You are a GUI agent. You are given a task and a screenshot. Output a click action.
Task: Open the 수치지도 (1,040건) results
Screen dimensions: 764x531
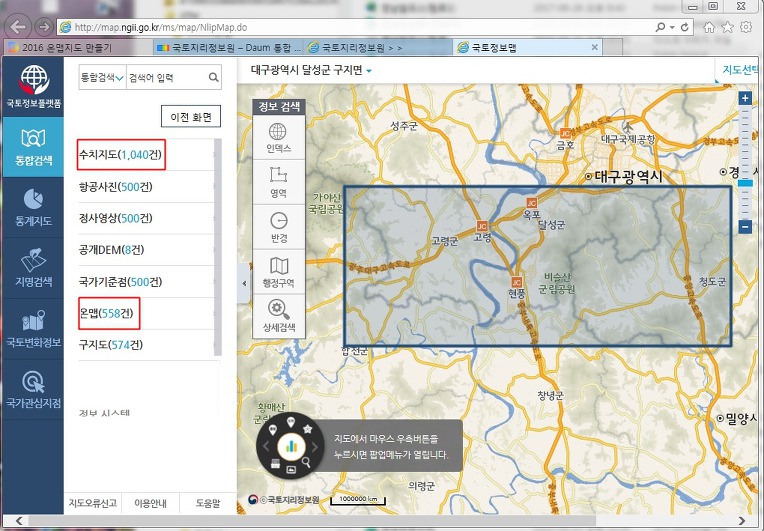(121, 155)
